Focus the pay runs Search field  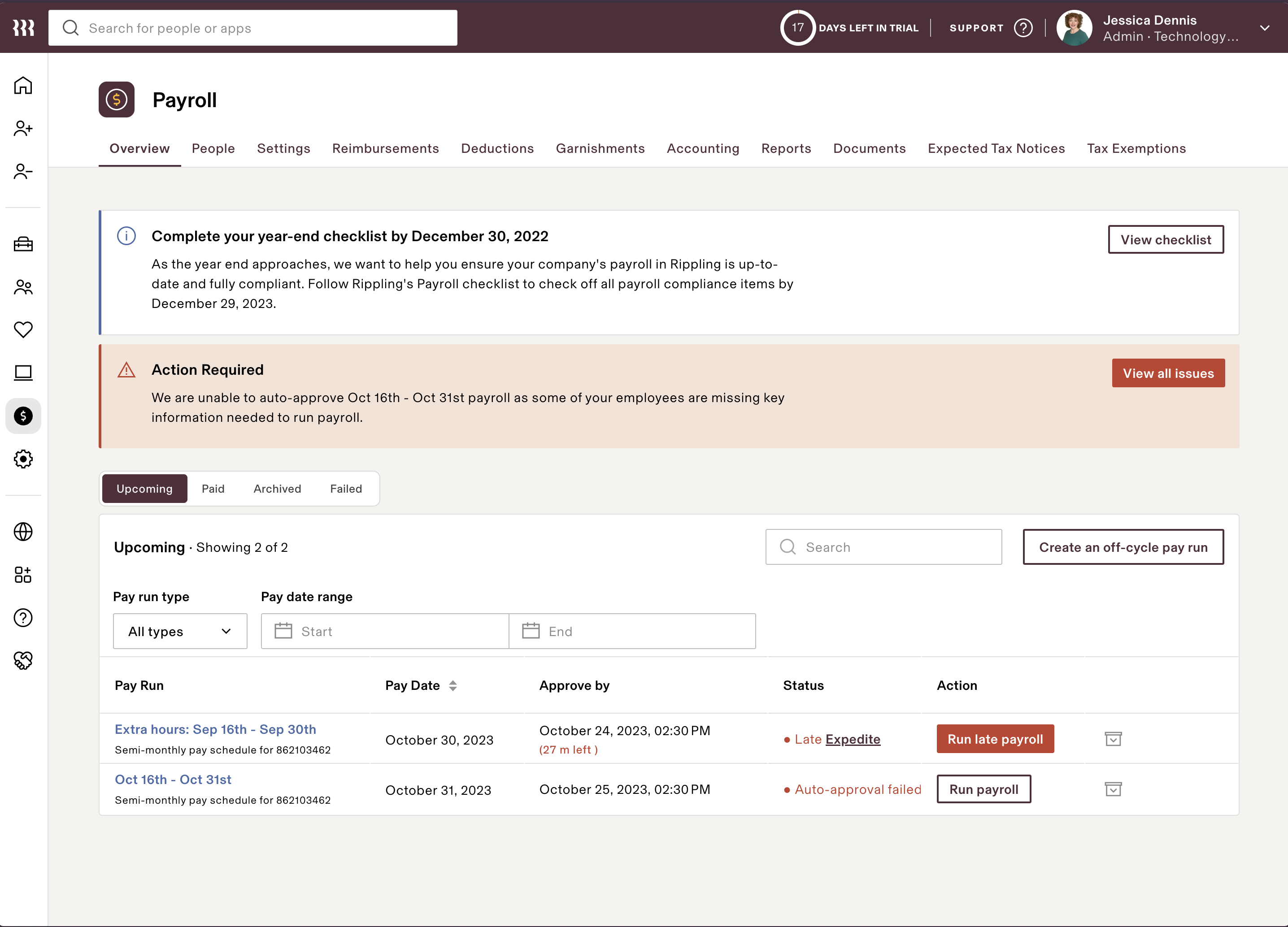(883, 547)
